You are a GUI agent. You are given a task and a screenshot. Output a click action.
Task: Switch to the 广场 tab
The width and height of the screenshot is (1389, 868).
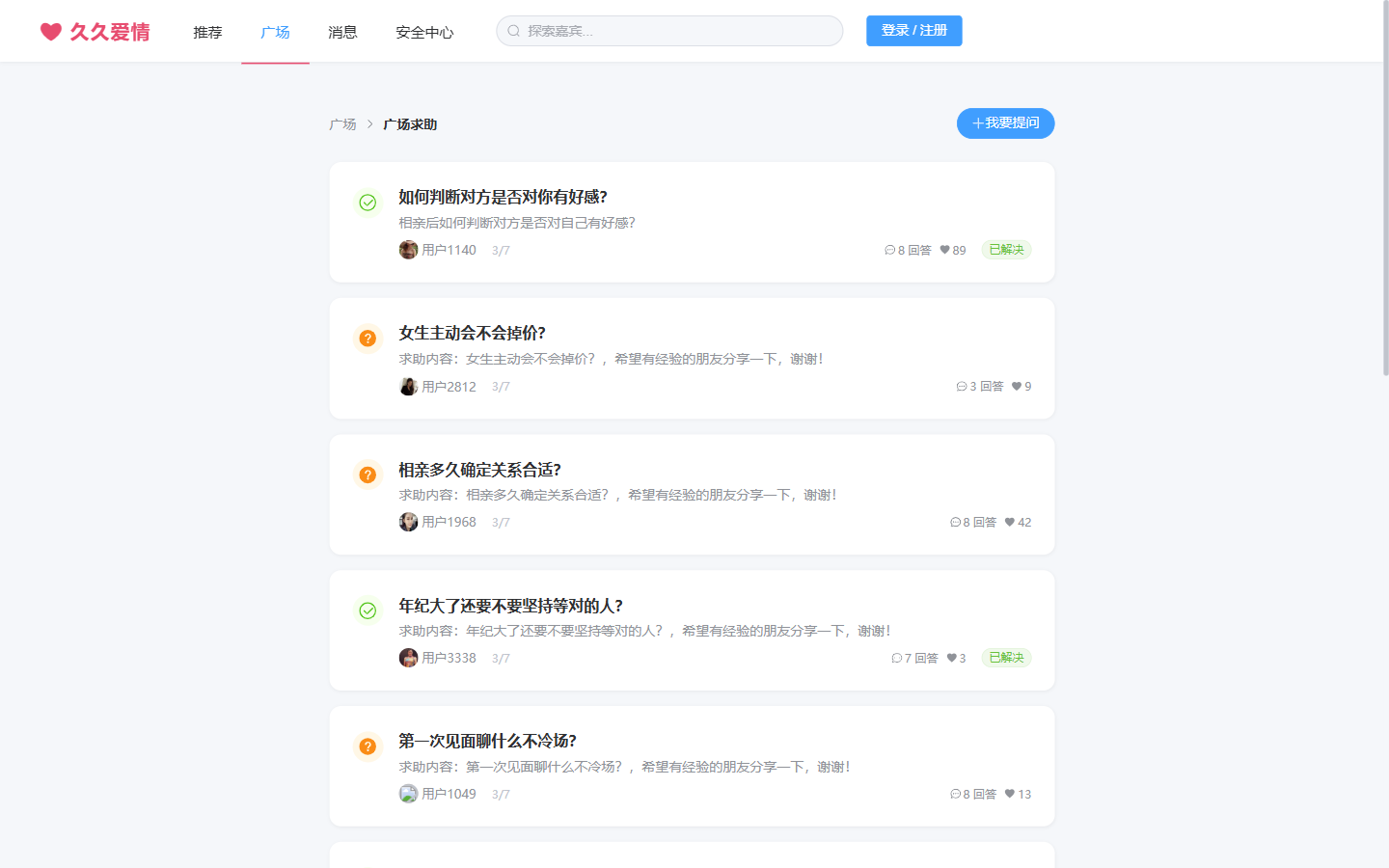[275, 32]
